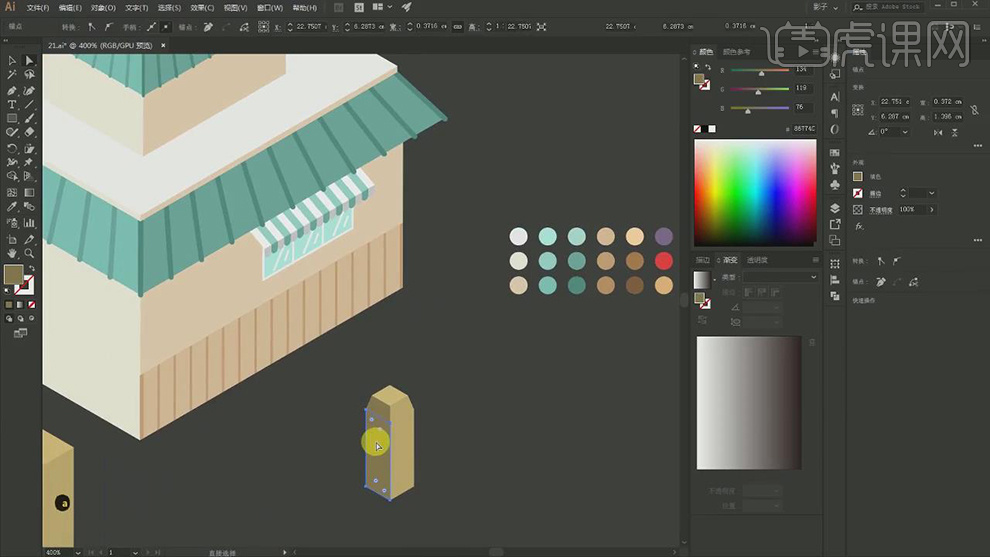Click the 描边 stroke label link
This screenshot has width=990, height=557.
click(x=875, y=193)
